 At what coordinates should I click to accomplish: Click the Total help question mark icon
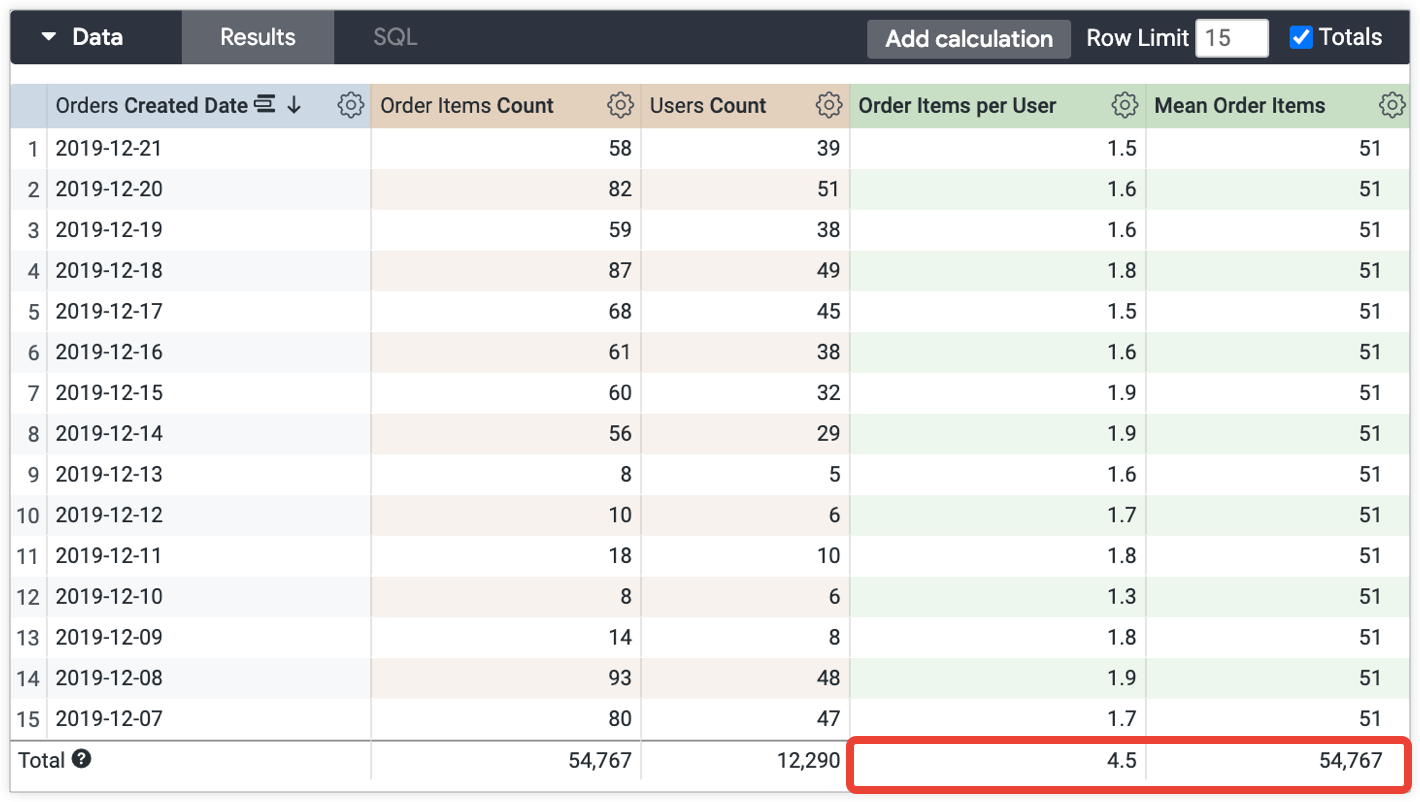tap(82, 759)
